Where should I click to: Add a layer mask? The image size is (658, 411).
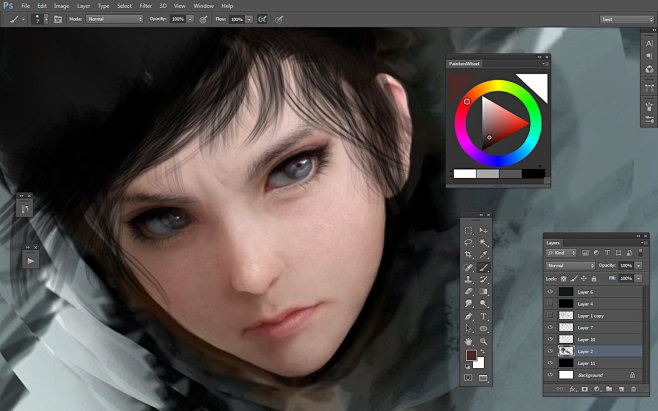point(585,389)
